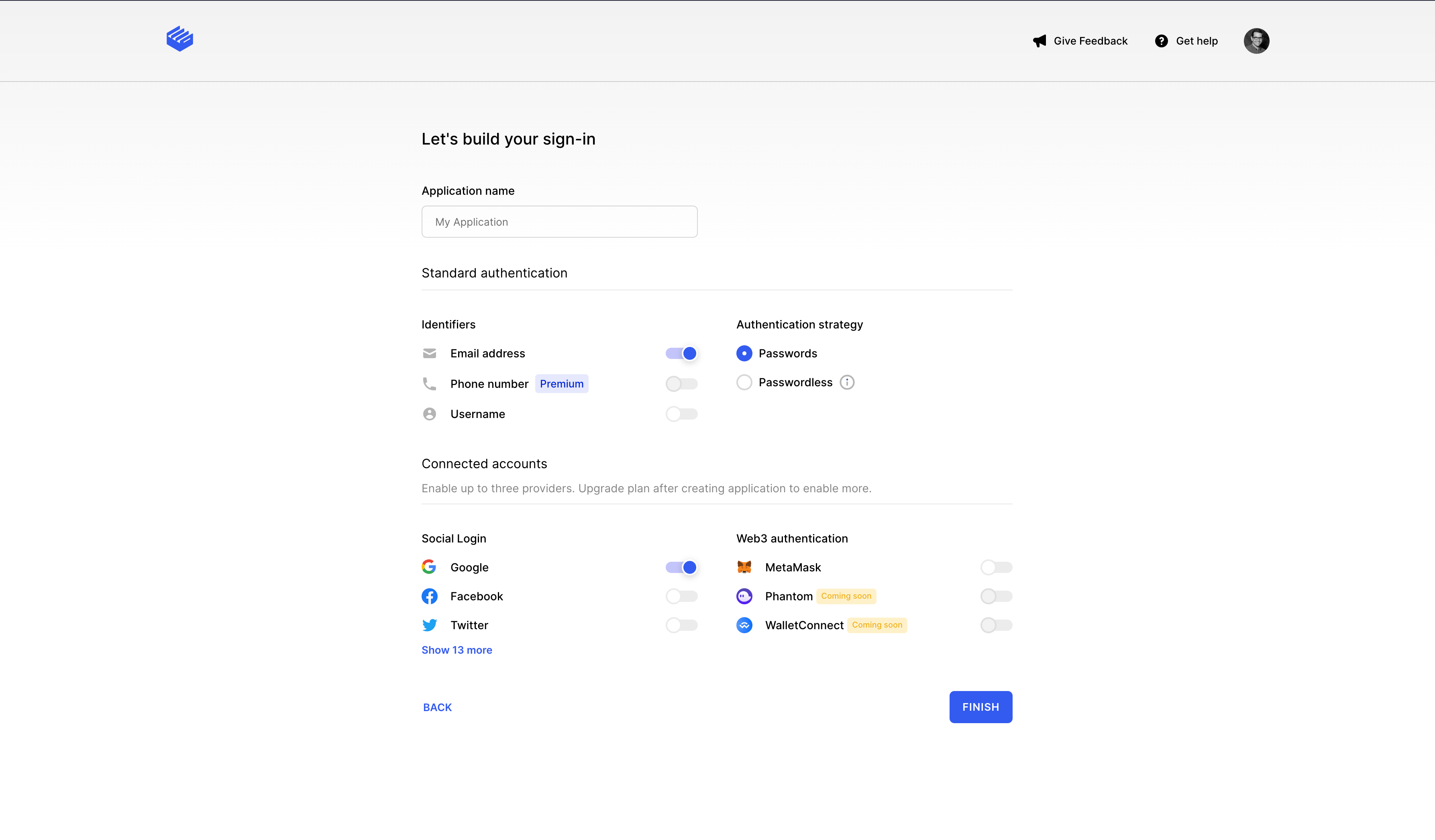Click the Google logo icon
This screenshot has height=840, width=1435.
pyautogui.click(x=429, y=567)
